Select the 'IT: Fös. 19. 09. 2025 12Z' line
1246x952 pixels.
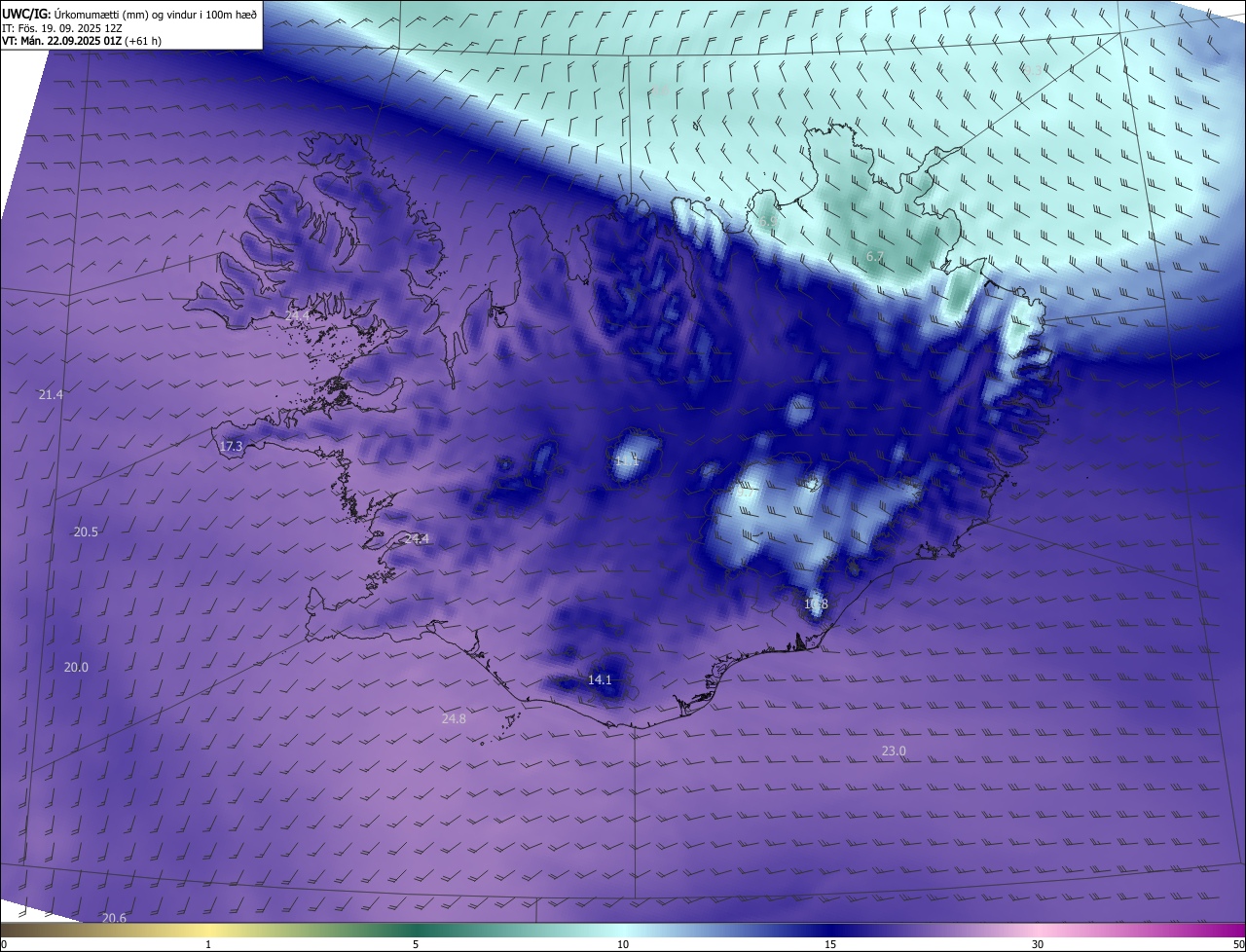pos(60,28)
